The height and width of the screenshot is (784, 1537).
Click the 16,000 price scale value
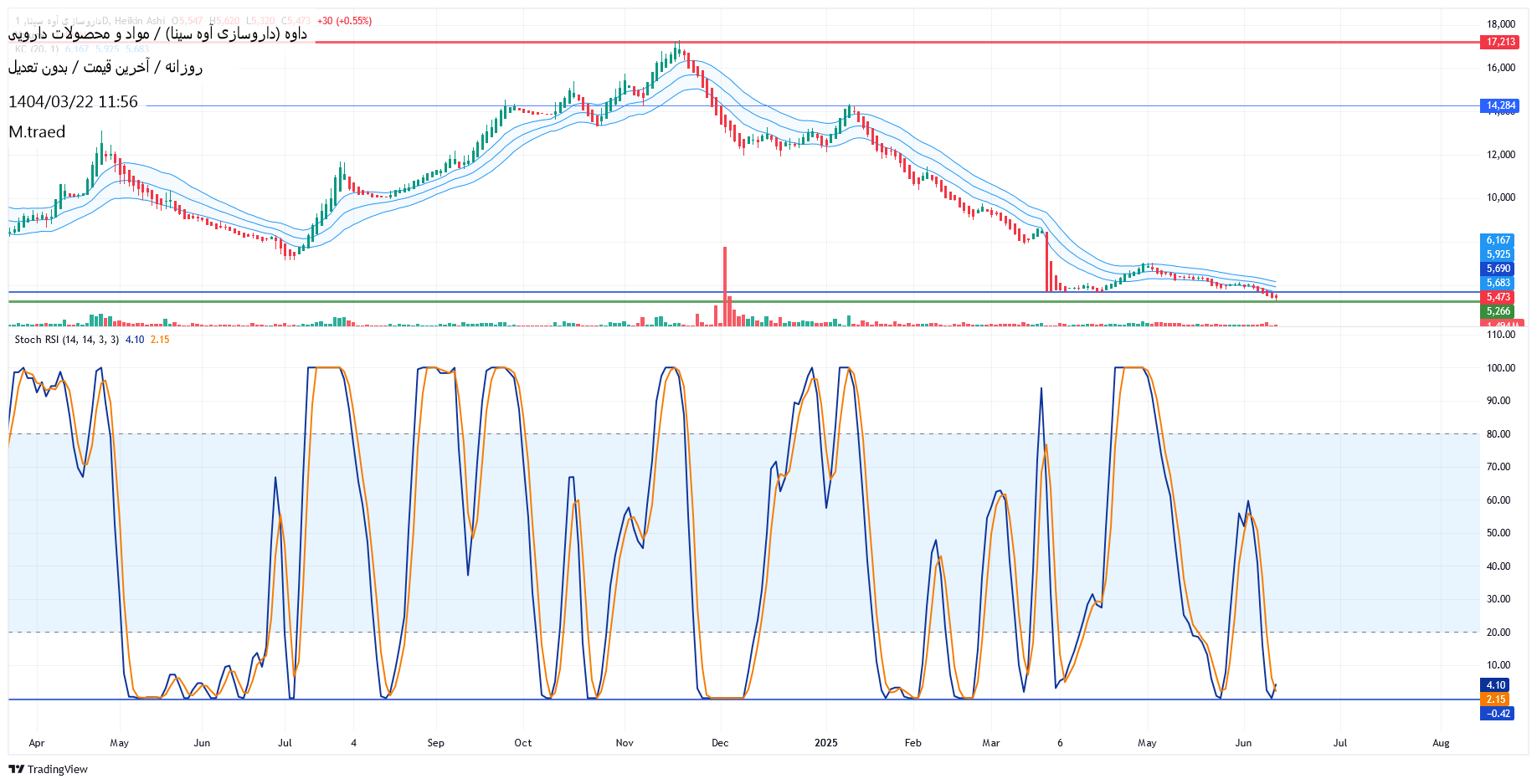coord(1501,68)
